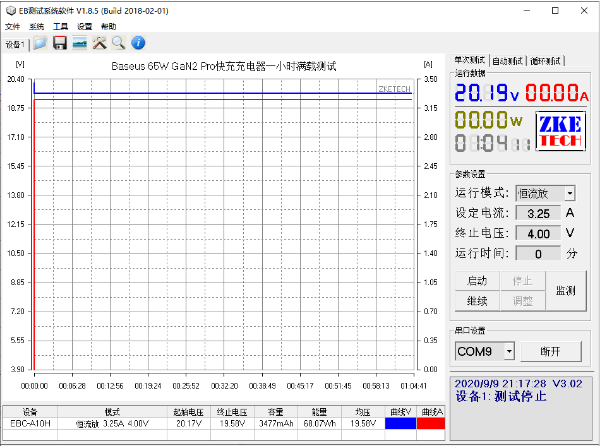The width and height of the screenshot is (602, 448).
Task: Click the 均压 column header
Action: point(363,412)
